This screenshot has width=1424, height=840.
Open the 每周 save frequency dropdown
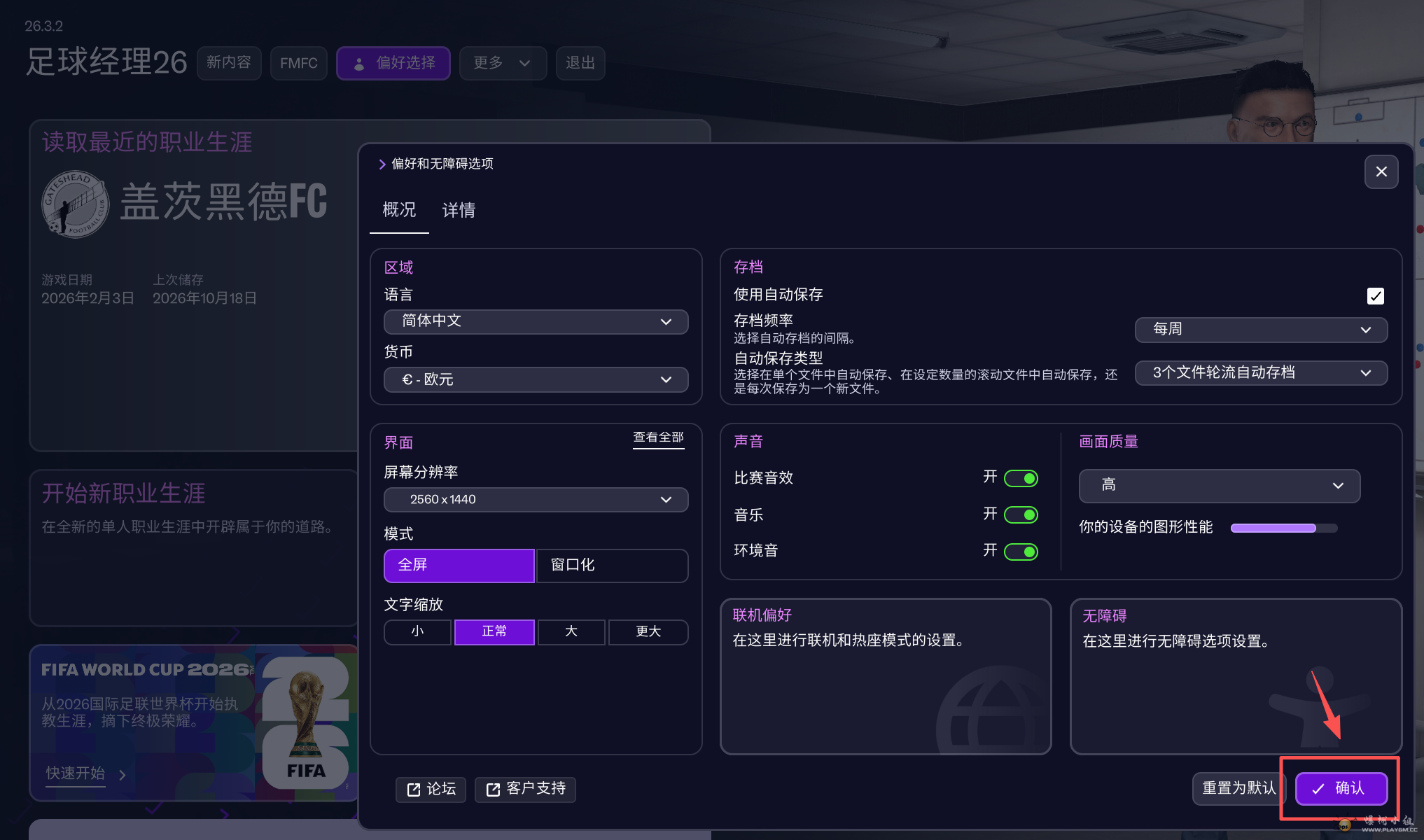pos(1261,329)
